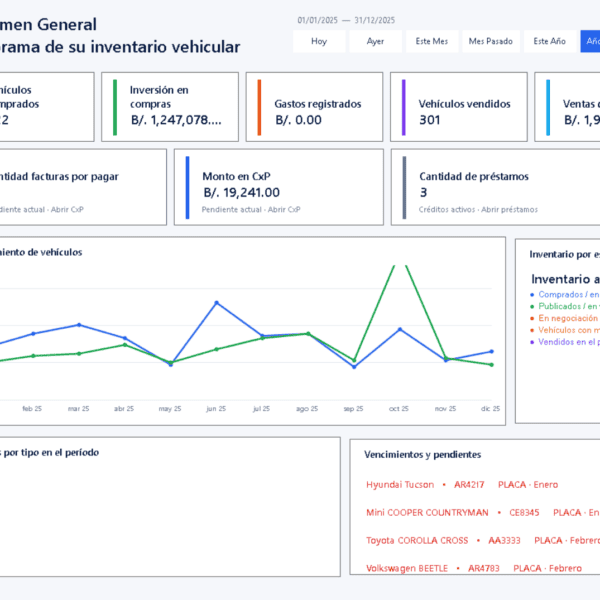600x600 pixels.
Task: Click the blue data point for mar 25
Action: (79, 325)
